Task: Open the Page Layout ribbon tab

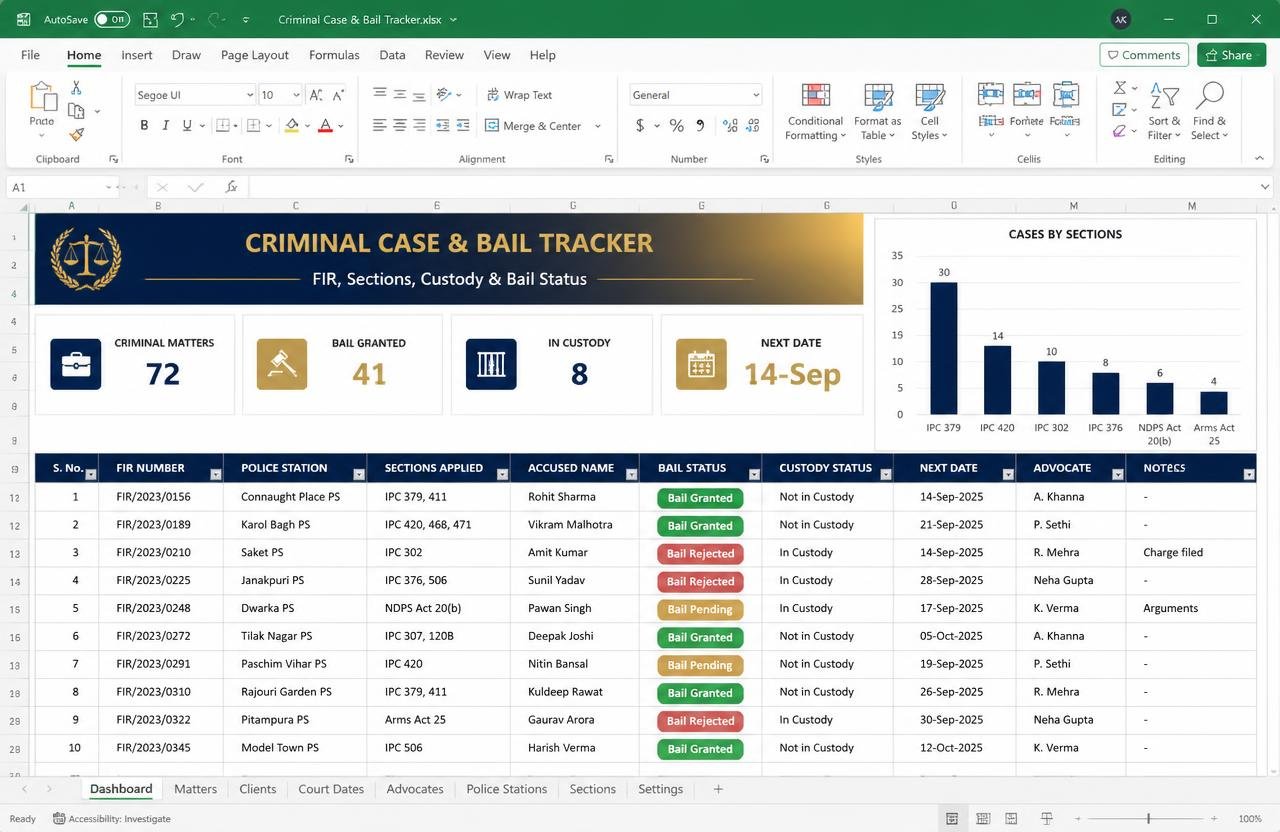Action: click(x=255, y=55)
